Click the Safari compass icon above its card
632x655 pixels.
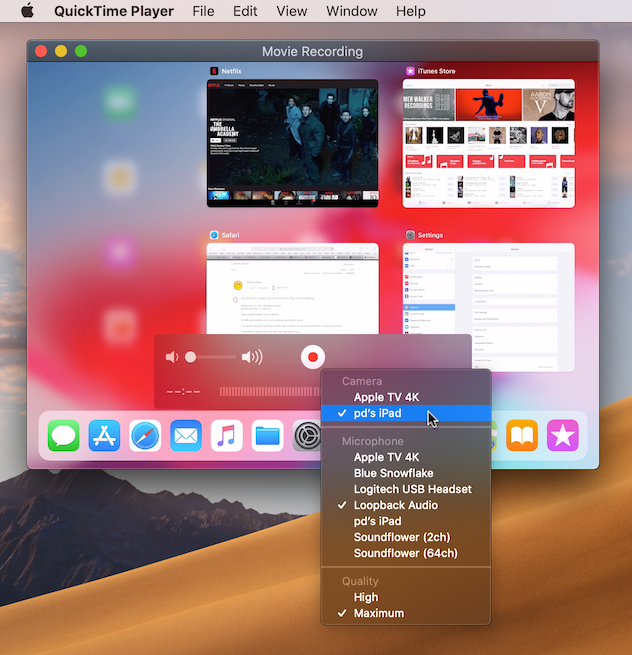[x=214, y=235]
